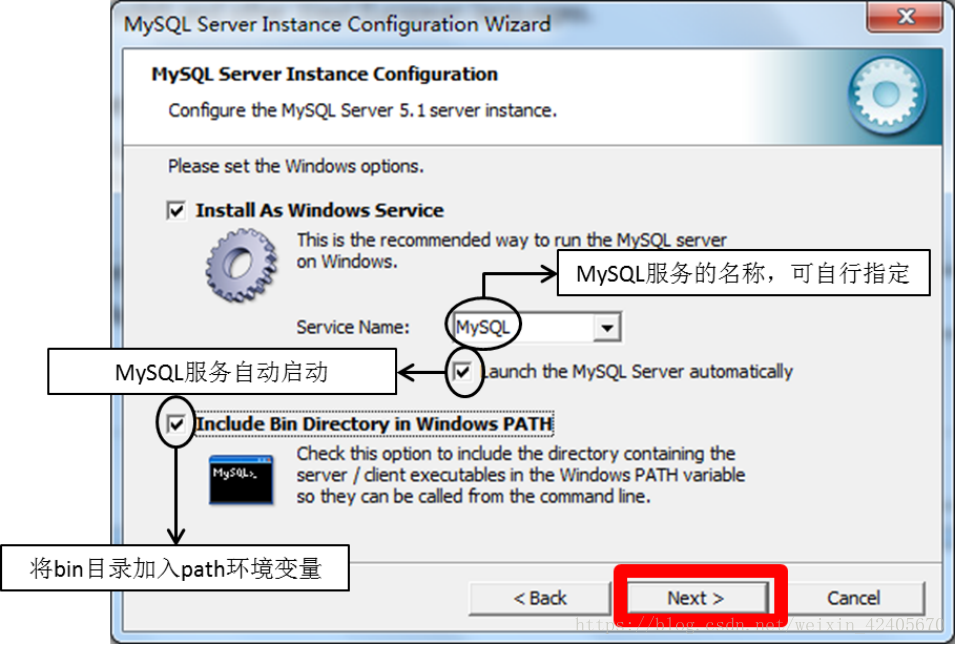This screenshot has height=645, width=956.
Task: Toggle Launch the MySQL Server automatically checkbox
Action: 462,371
